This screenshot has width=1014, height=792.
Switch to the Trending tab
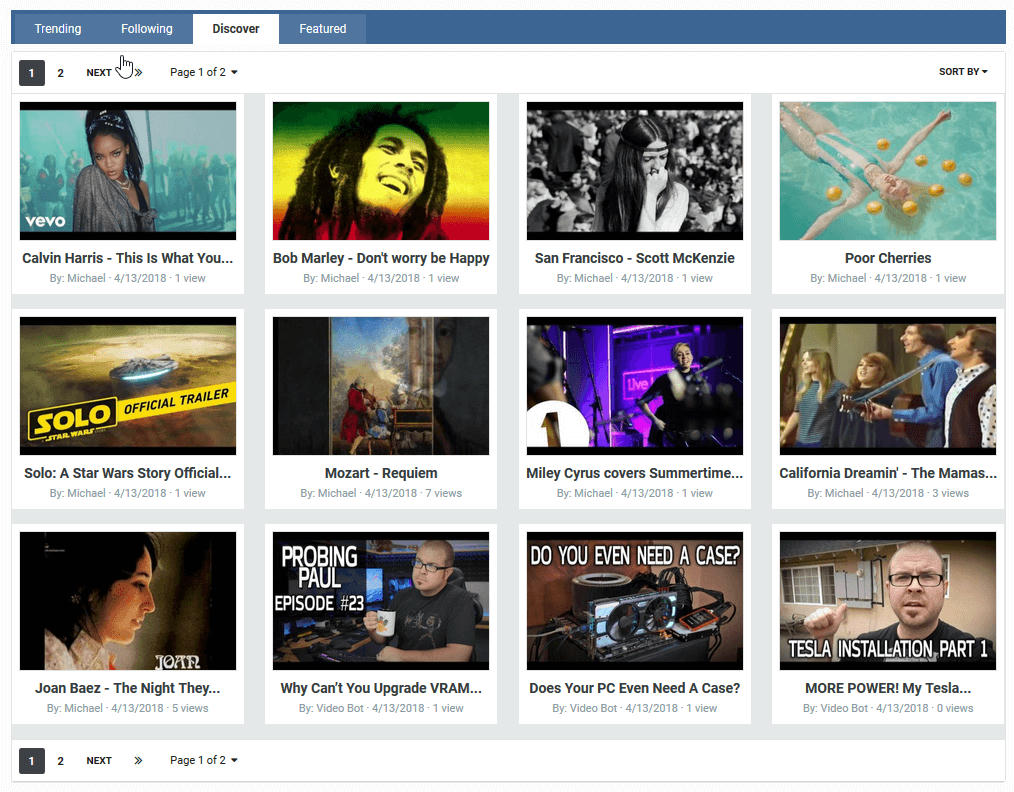58,29
